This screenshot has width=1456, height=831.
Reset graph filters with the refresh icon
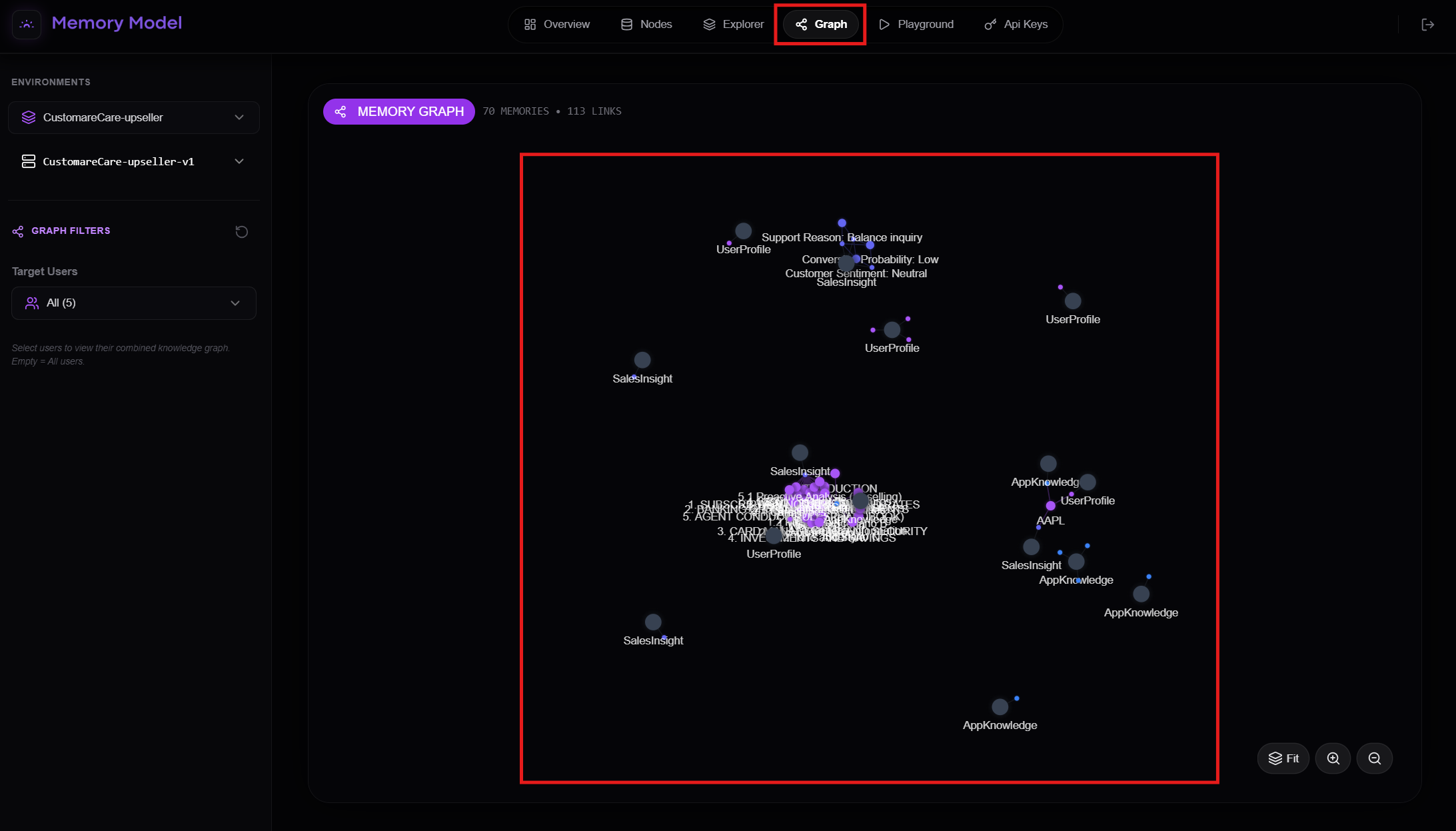pyautogui.click(x=242, y=232)
